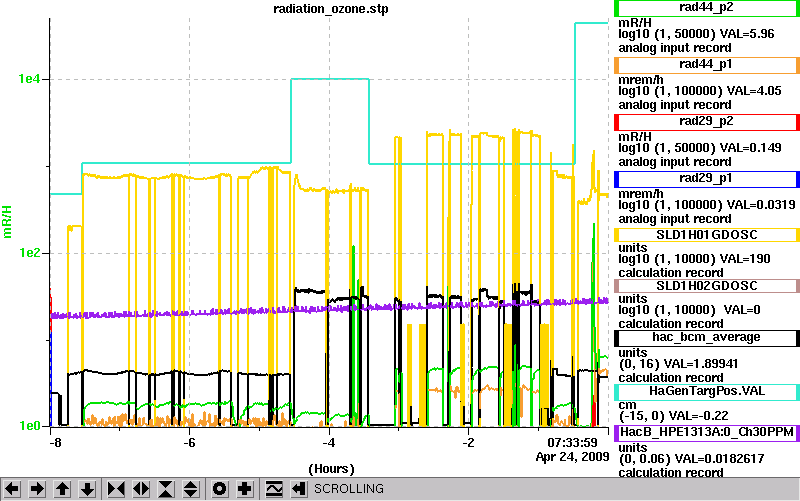Screen dimensions: 800x501
Task: Compress vertical axis with the hourglass icon
Action: tap(166, 489)
